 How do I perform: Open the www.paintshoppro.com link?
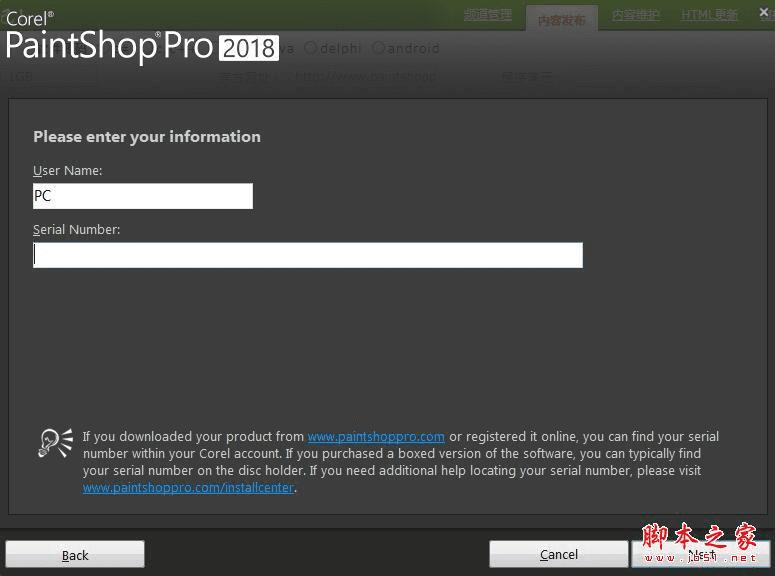tap(376, 437)
